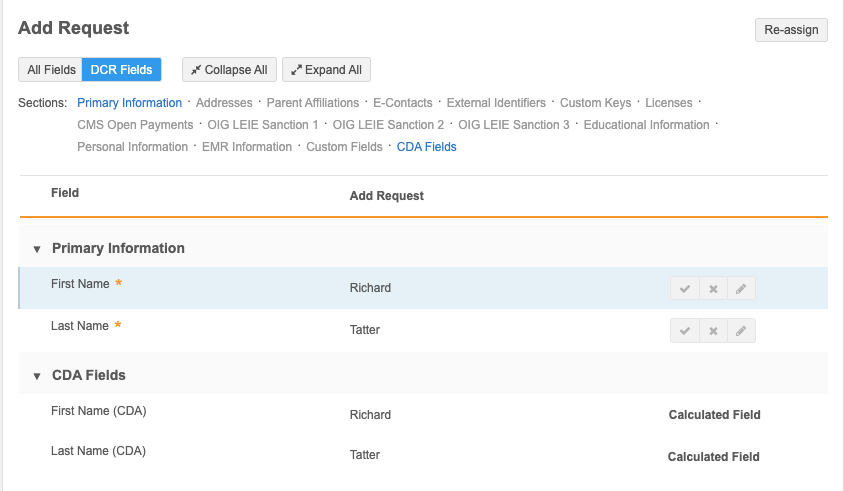
Task: Jump to the Primary Information section link
Action: coord(129,103)
